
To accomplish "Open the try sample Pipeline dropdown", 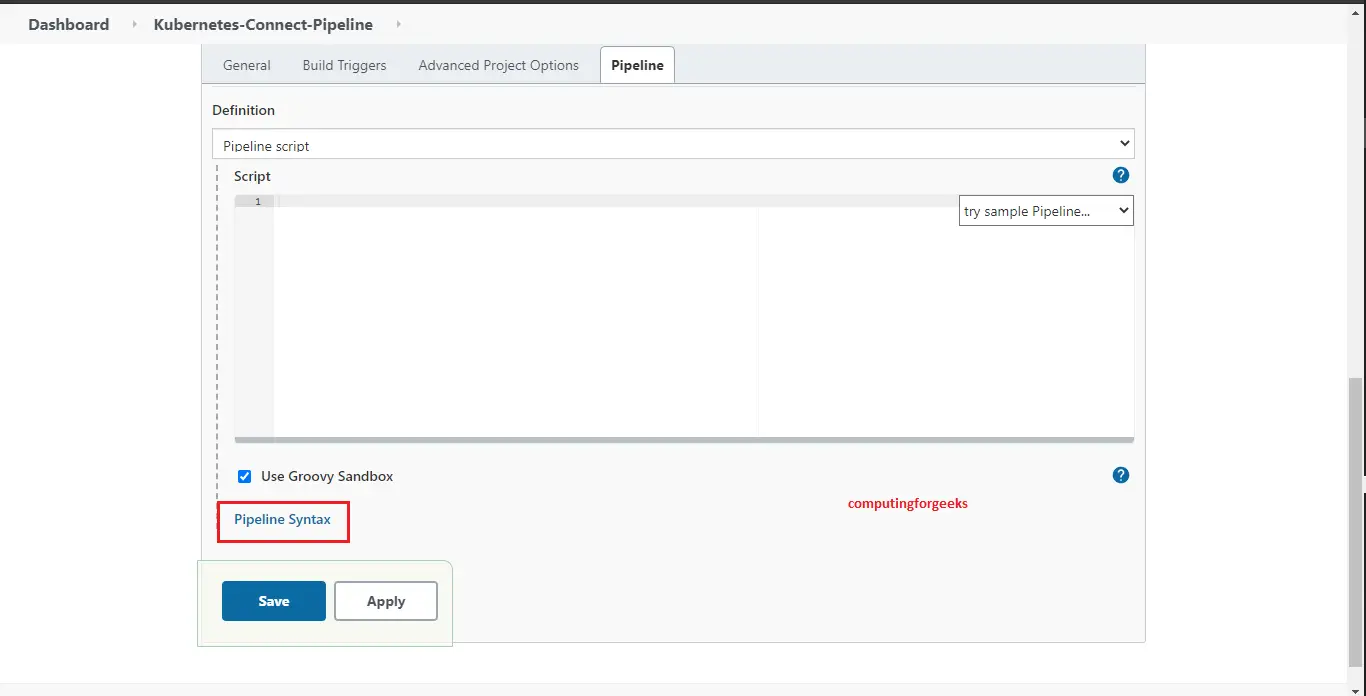I will (1045, 211).
